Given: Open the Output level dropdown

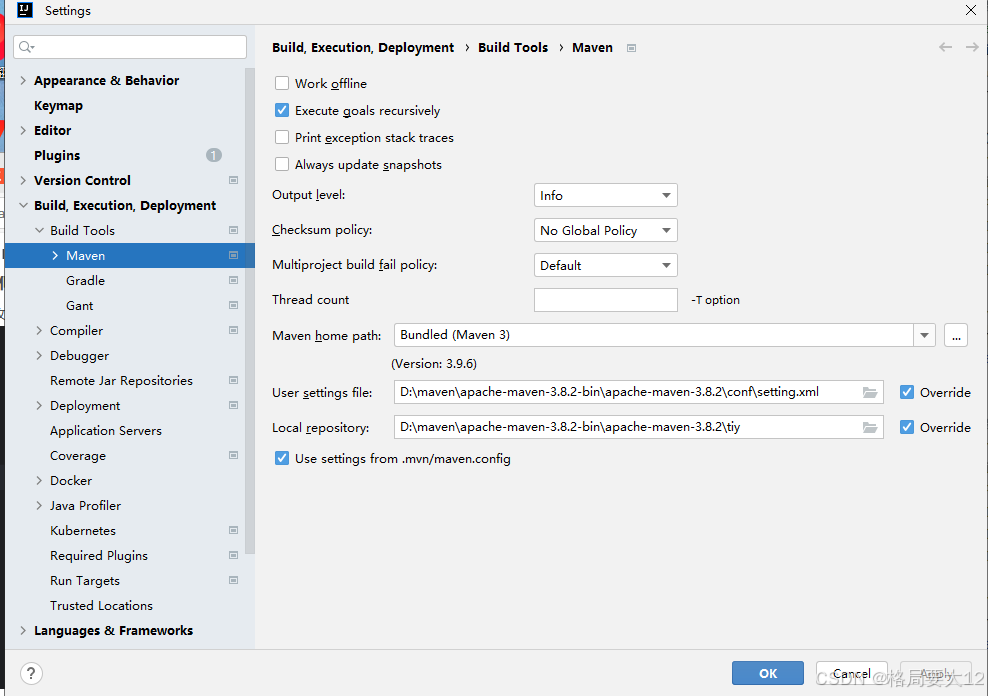Looking at the screenshot, I should (606, 195).
